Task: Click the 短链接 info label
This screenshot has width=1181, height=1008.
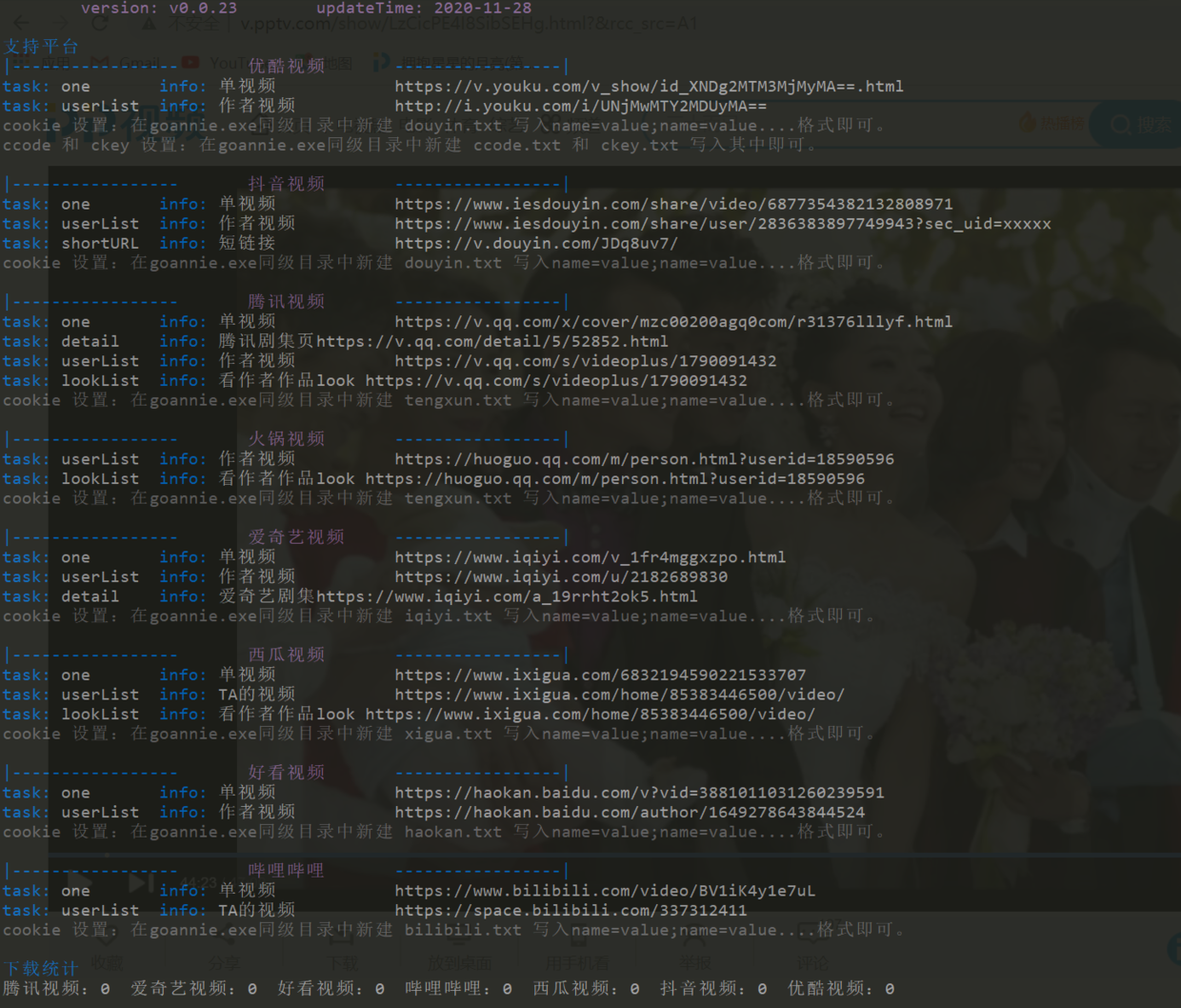Action: [248, 243]
